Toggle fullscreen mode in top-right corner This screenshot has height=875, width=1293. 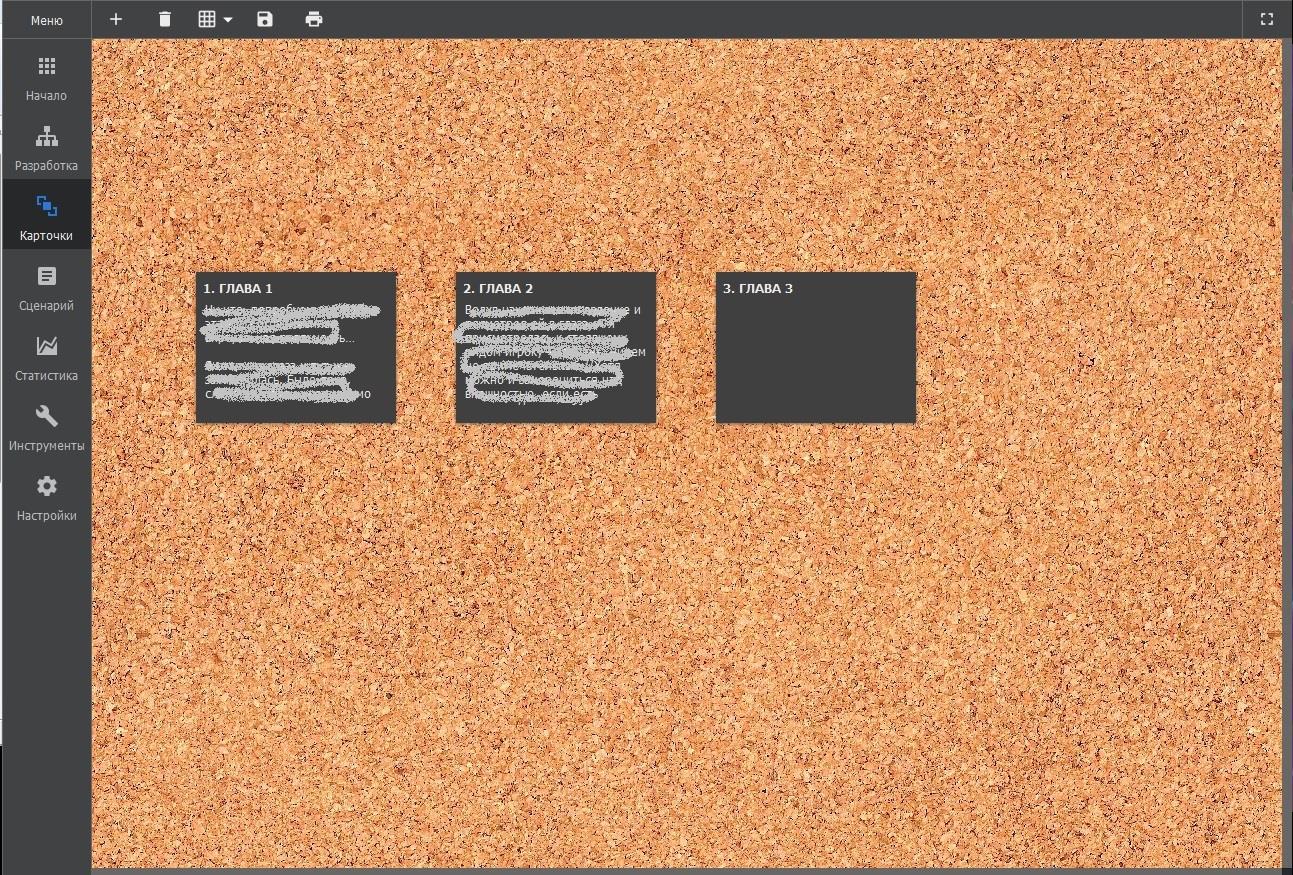point(1266,19)
